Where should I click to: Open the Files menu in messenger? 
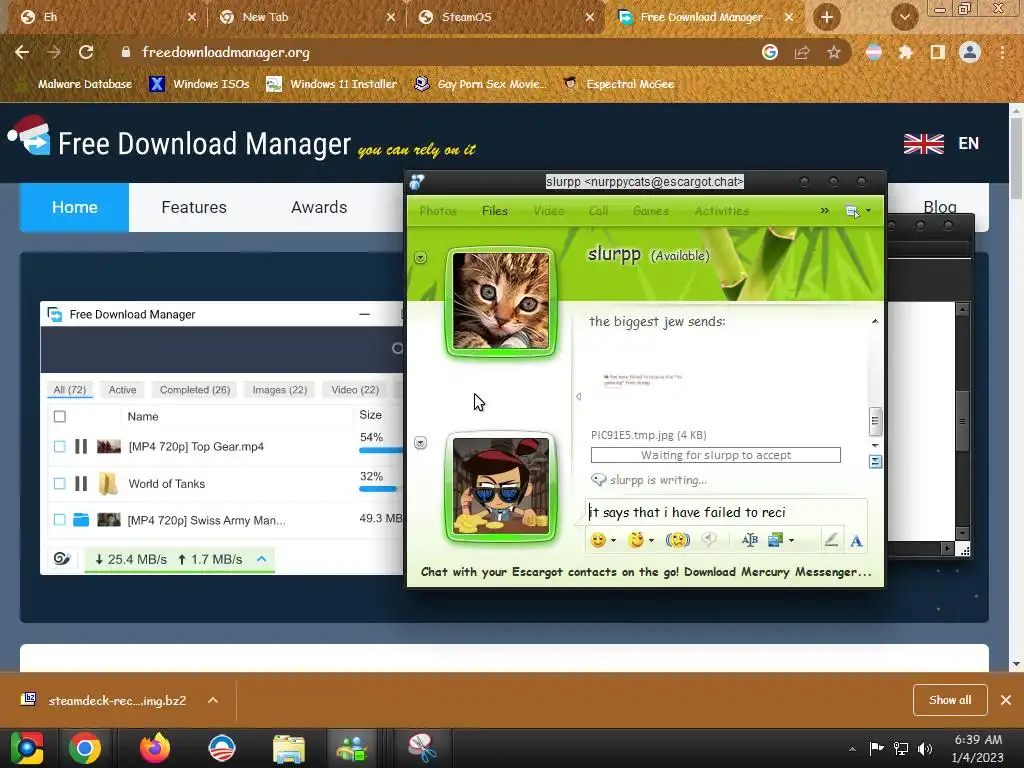pos(494,211)
